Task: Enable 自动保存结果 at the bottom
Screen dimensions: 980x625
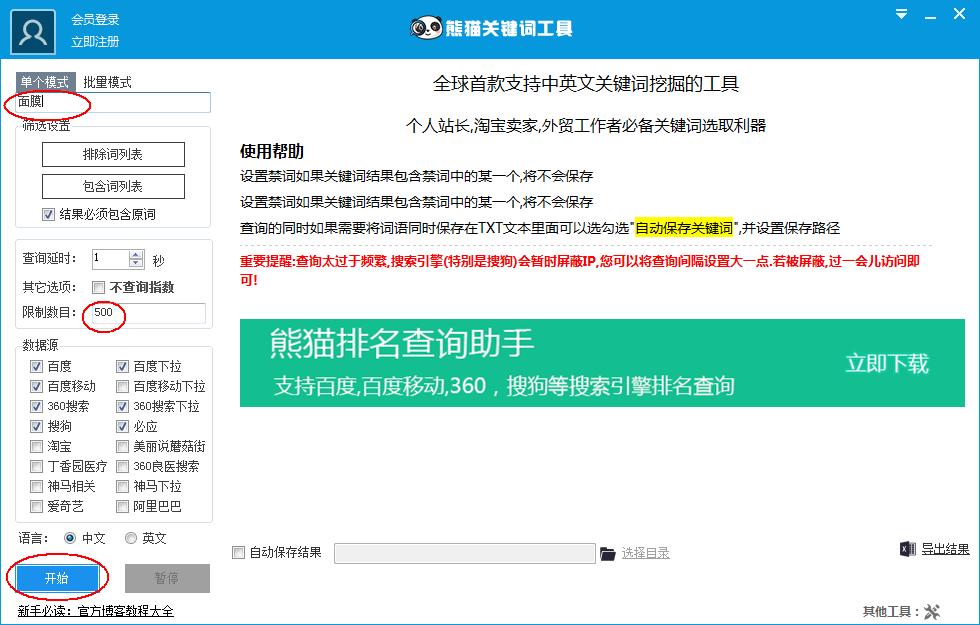Action: [x=239, y=552]
